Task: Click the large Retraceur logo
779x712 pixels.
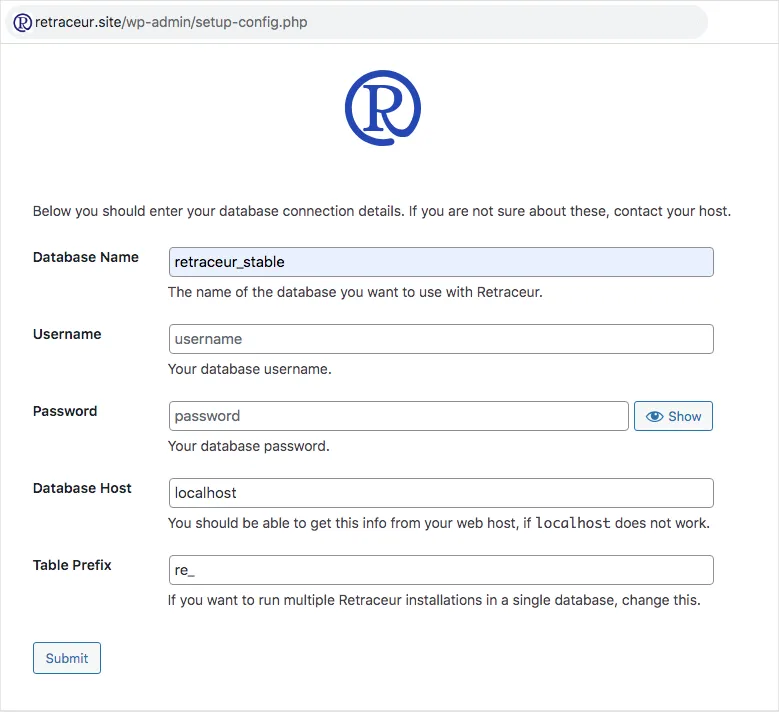Action: coord(383,108)
